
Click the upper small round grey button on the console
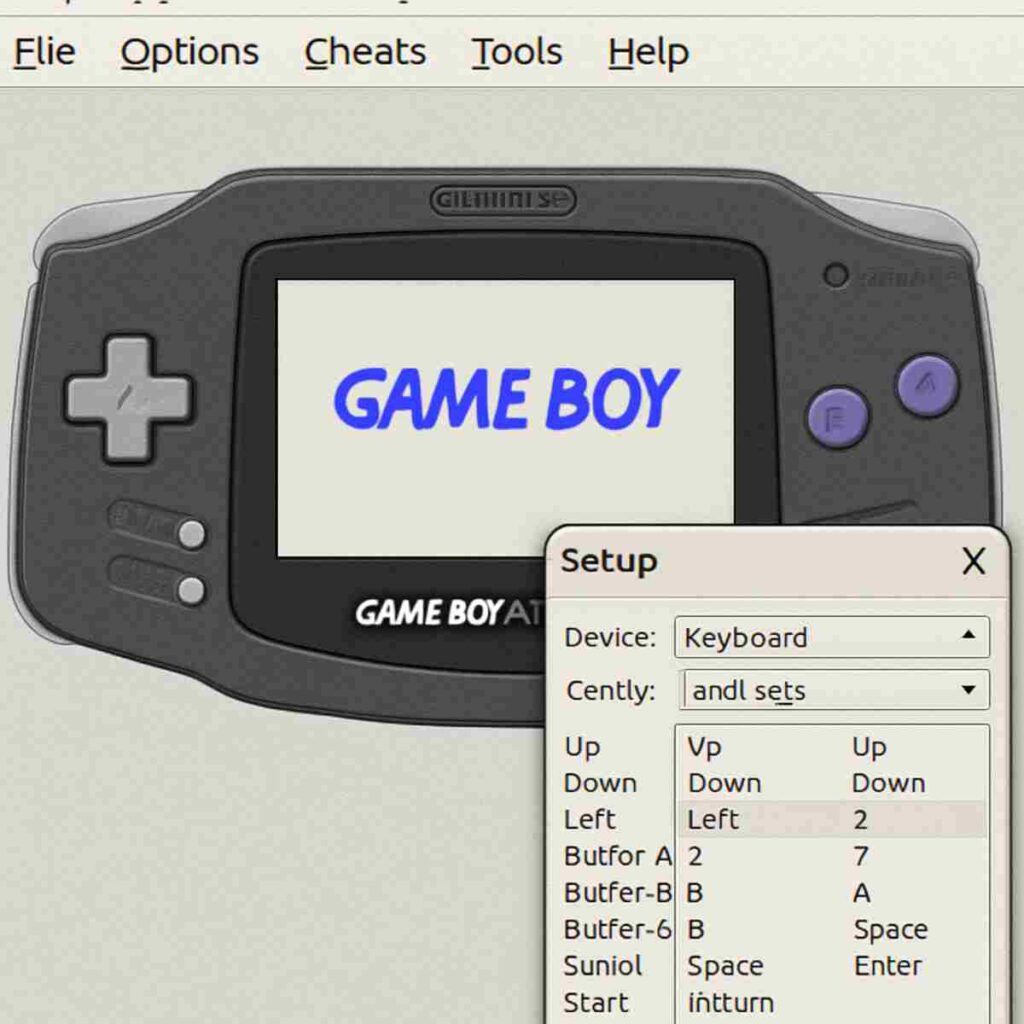(191, 534)
